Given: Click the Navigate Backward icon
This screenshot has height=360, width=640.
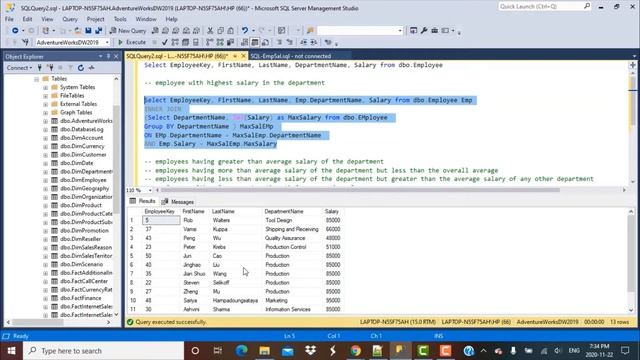Looking at the screenshot, I should point(15,31).
